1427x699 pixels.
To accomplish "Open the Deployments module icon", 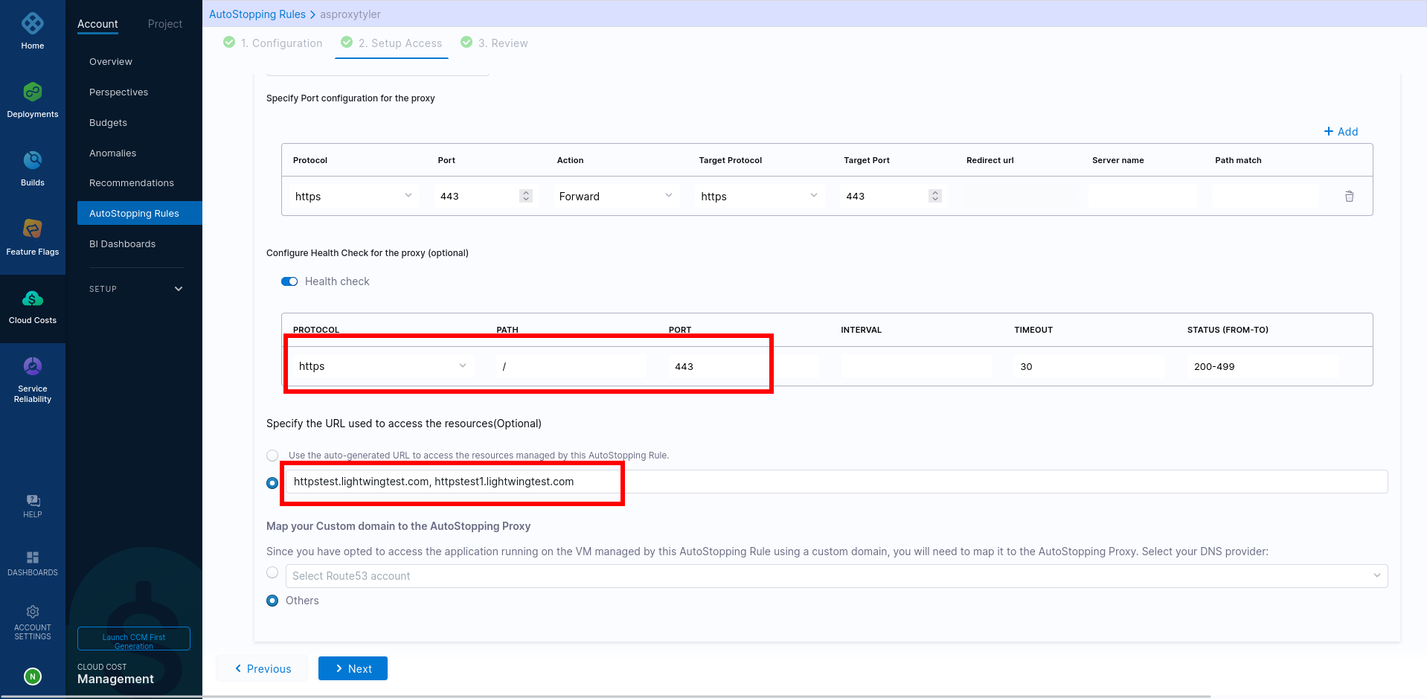I will [32, 92].
